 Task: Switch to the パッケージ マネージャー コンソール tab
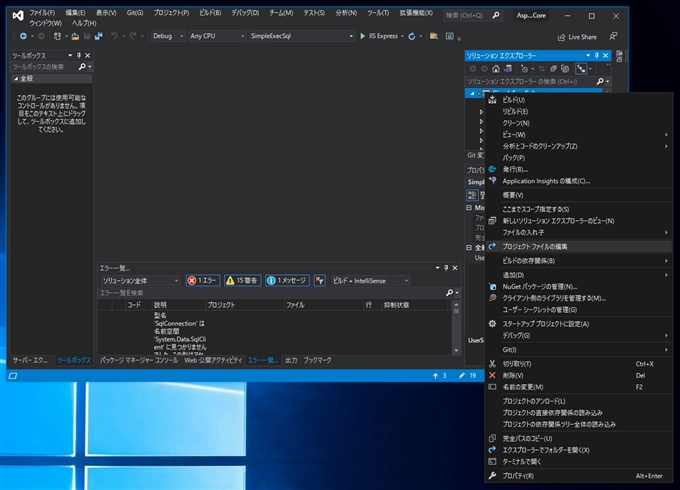139,360
